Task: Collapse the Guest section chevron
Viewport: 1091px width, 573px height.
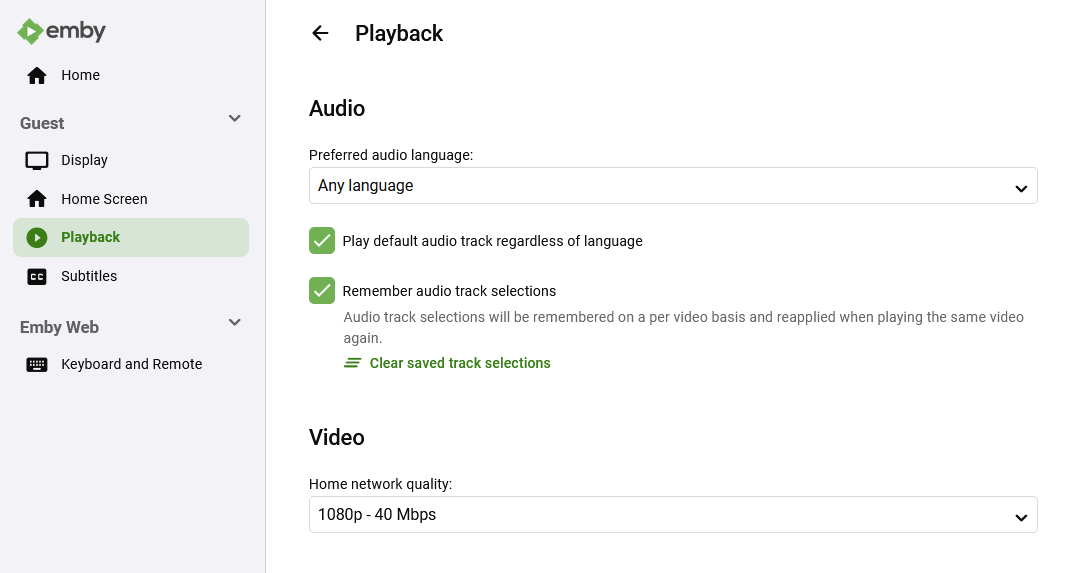Action: point(235,119)
